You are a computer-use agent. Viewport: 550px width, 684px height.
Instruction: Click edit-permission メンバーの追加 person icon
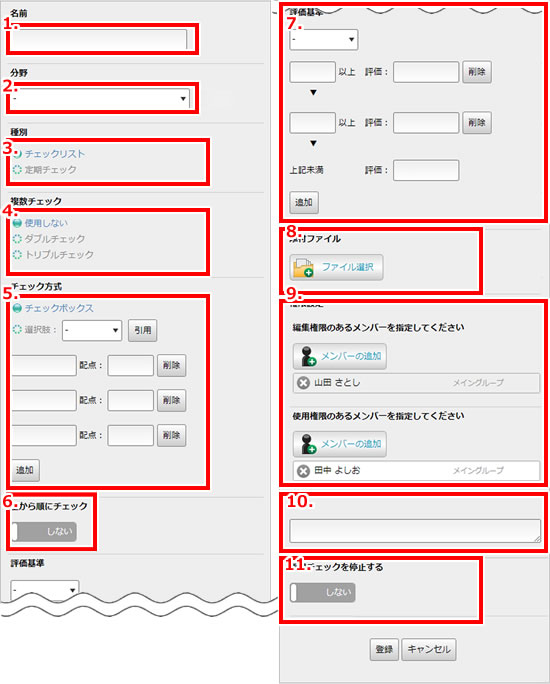point(308,356)
